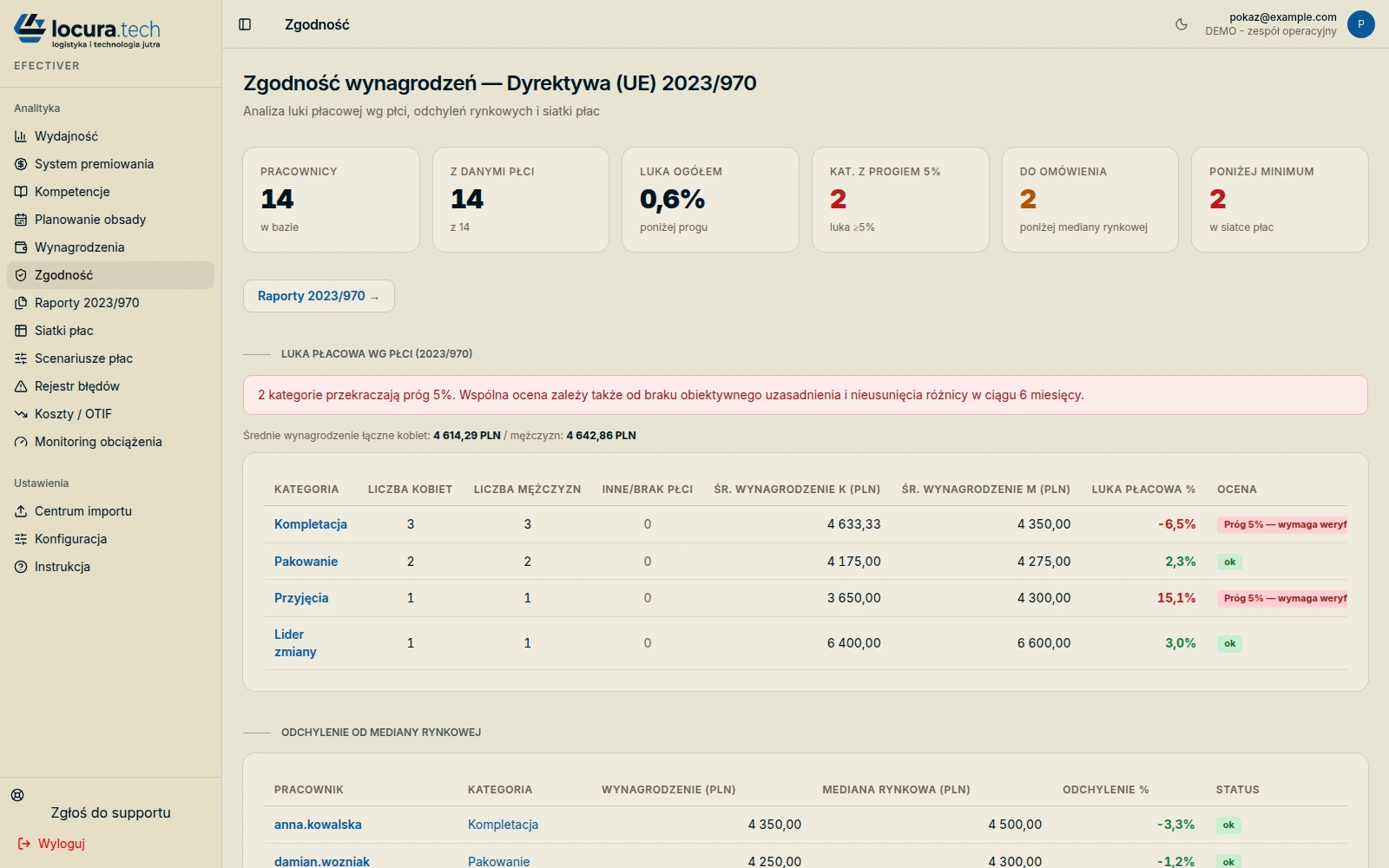The image size is (1389, 868).
Task: Collapse the sidebar with panel toggle
Action: 245,24
